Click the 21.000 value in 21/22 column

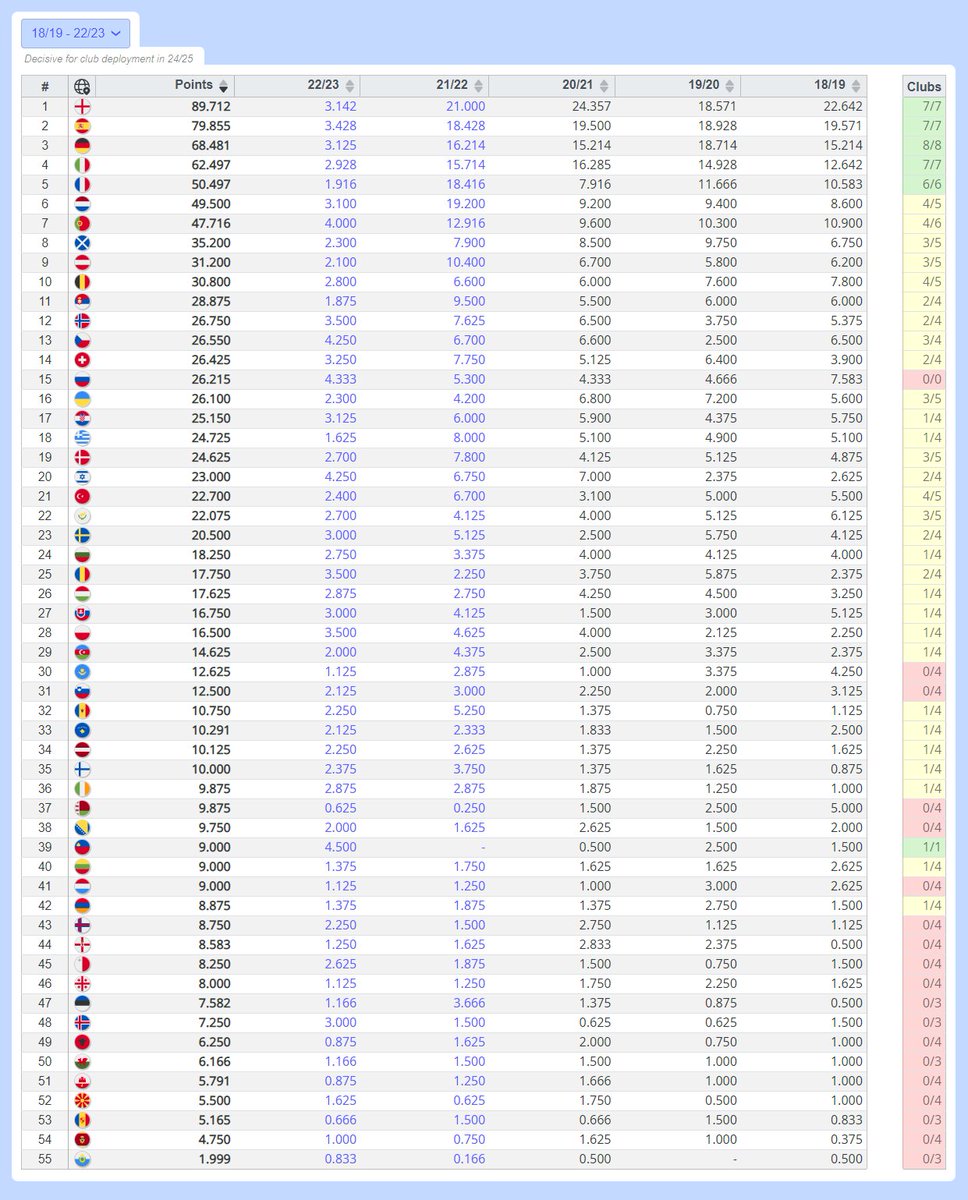[465, 106]
